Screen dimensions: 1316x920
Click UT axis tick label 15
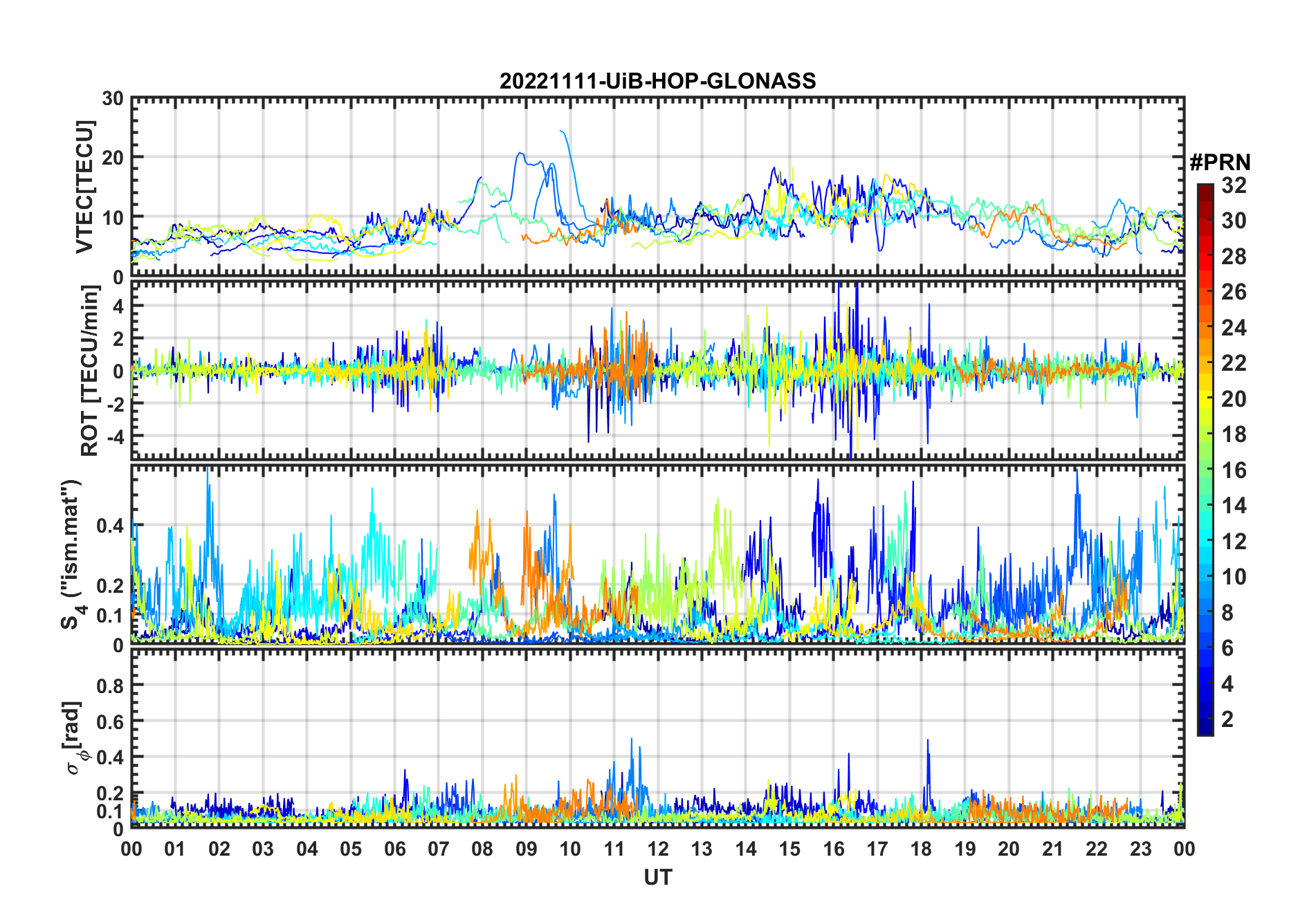click(x=789, y=849)
